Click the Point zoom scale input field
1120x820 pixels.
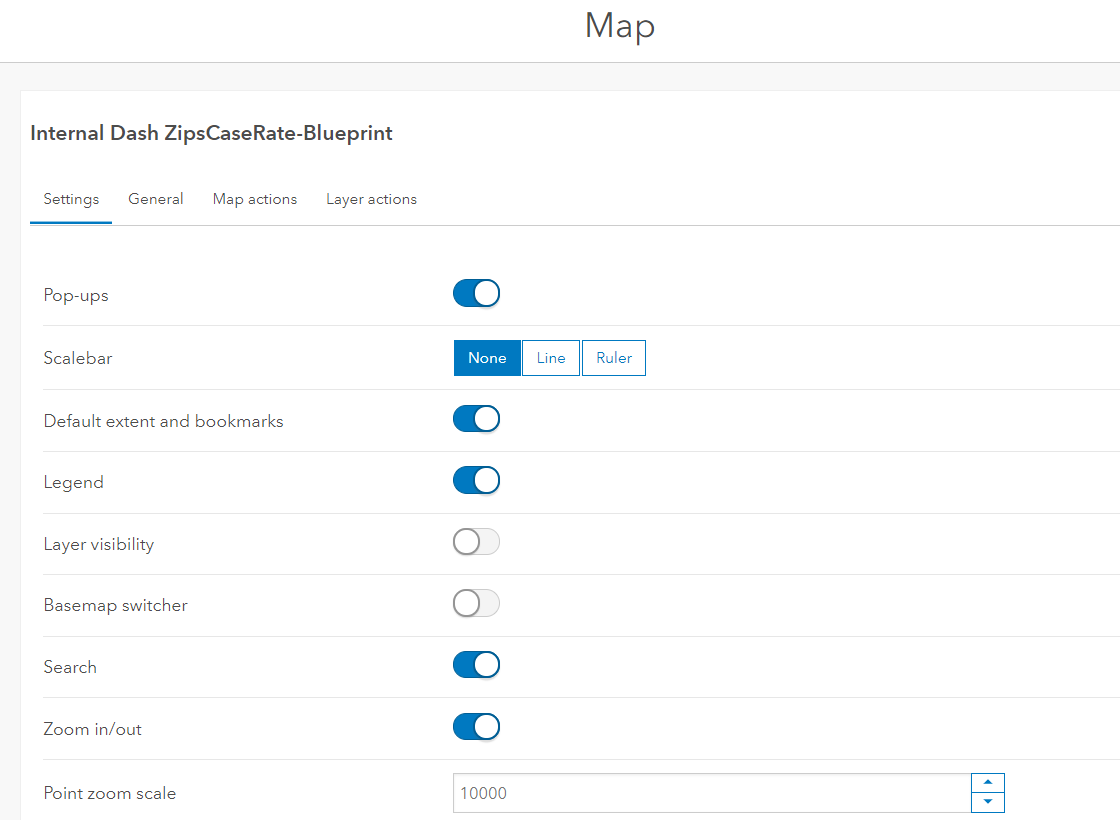[x=712, y=793]
